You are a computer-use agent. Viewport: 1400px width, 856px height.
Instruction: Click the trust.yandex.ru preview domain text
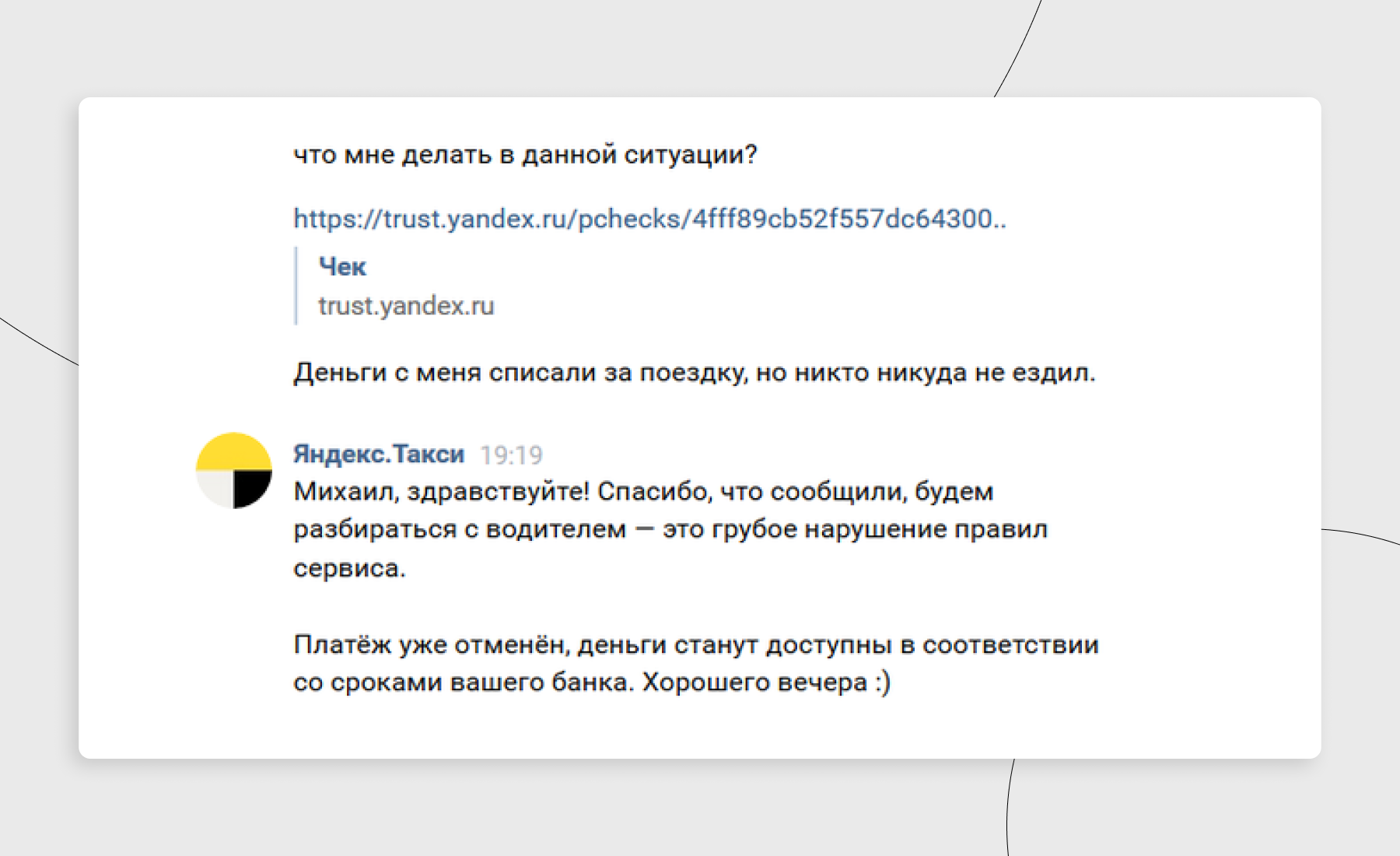[406, 306]
